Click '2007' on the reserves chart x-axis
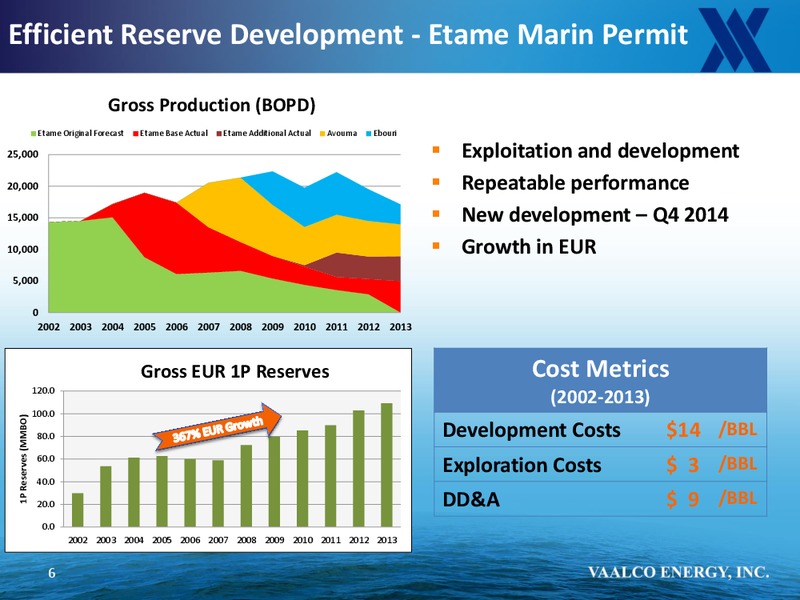The height and width of the screenshot is (600, 800). pos(218,540)
